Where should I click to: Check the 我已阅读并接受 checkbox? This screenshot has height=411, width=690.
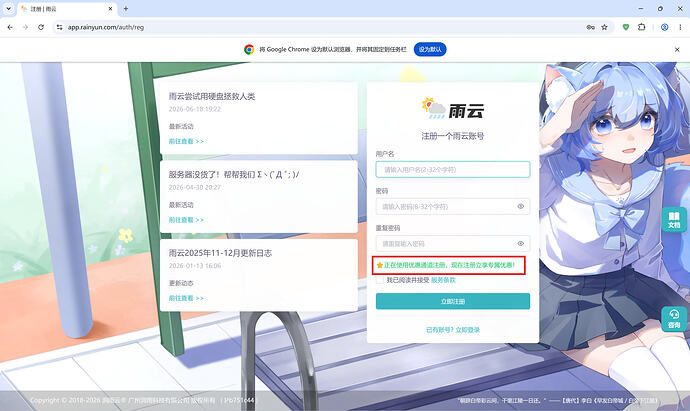[380, 280]
